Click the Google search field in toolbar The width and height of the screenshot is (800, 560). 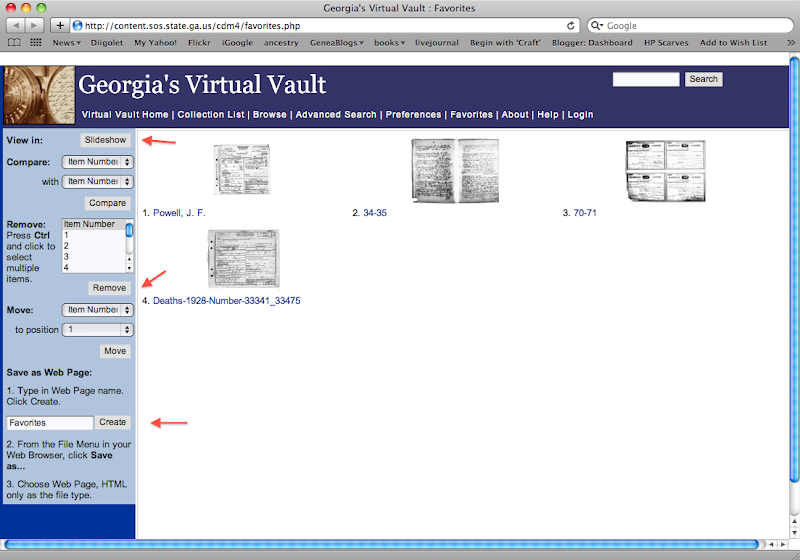690,26
